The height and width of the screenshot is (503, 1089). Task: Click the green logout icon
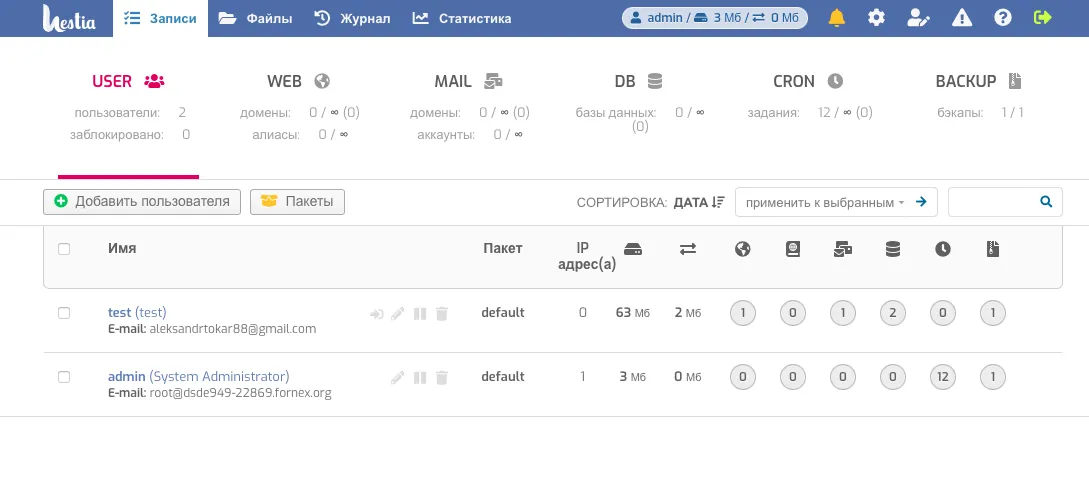click(x=1043, y=18)
